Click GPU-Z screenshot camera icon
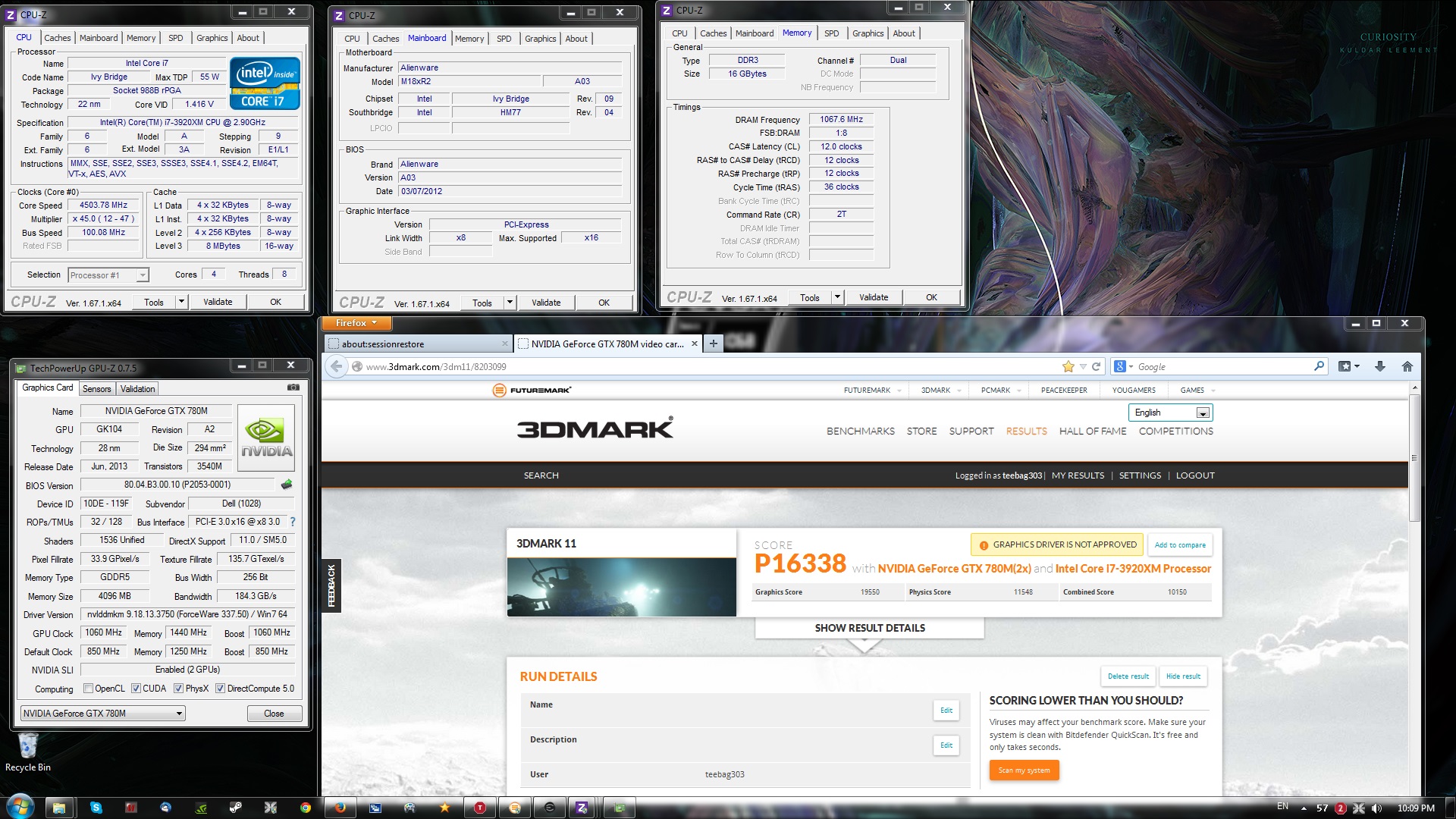The height and width of the screenshot is (819, 1456). pyautogui.click(x=293, y=388)
